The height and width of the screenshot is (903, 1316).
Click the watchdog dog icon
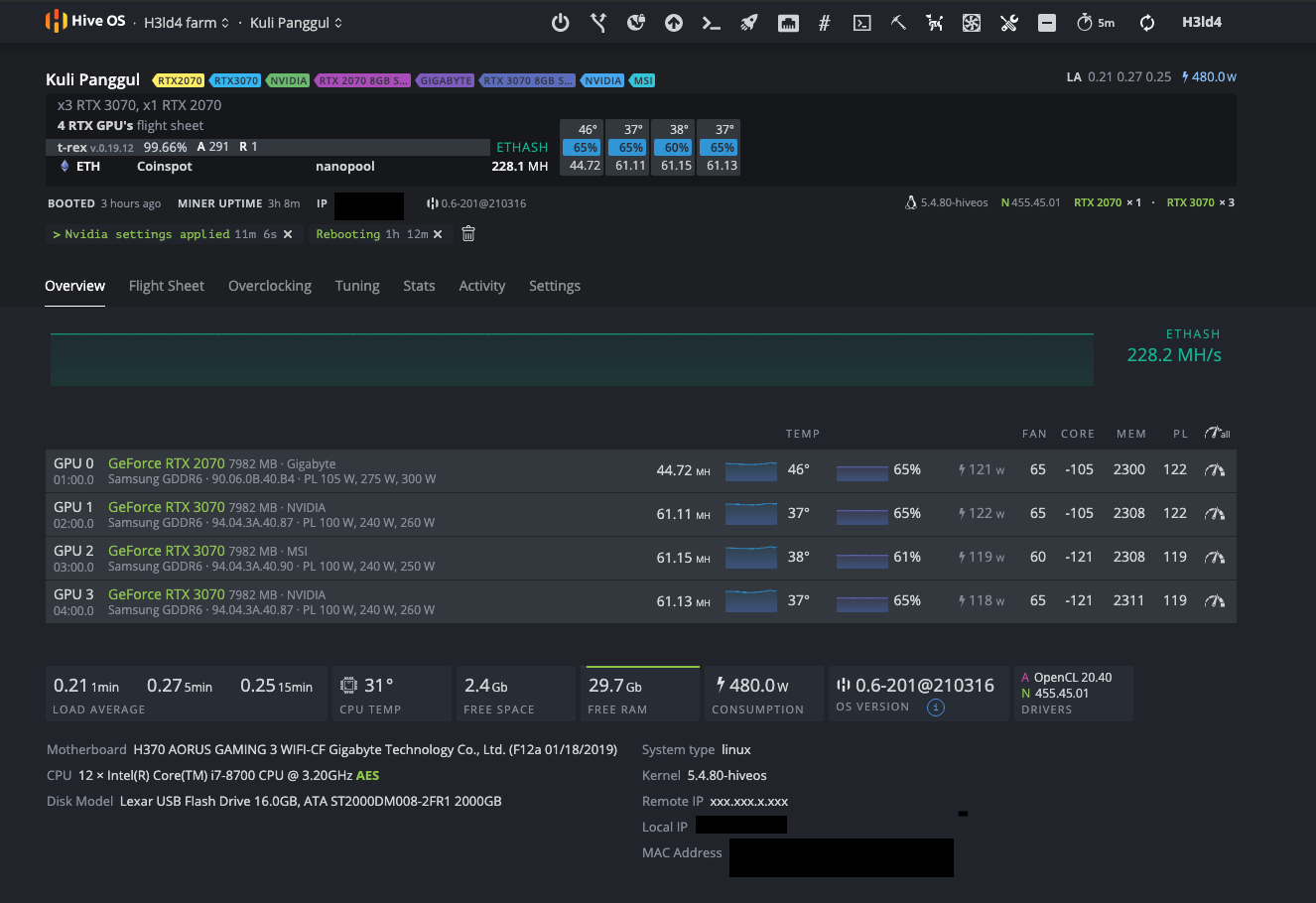click(x=935, y=23)
